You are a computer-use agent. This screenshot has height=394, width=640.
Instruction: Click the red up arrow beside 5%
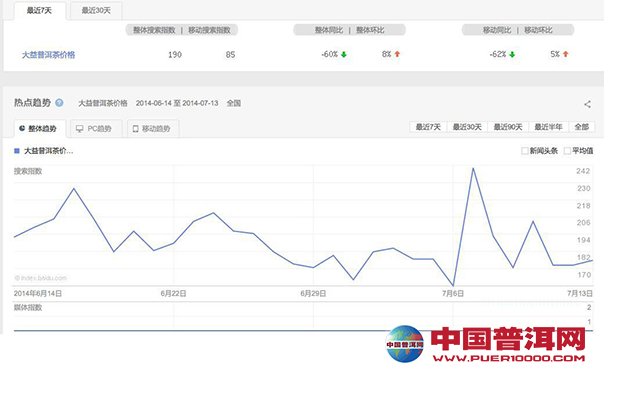566,54
